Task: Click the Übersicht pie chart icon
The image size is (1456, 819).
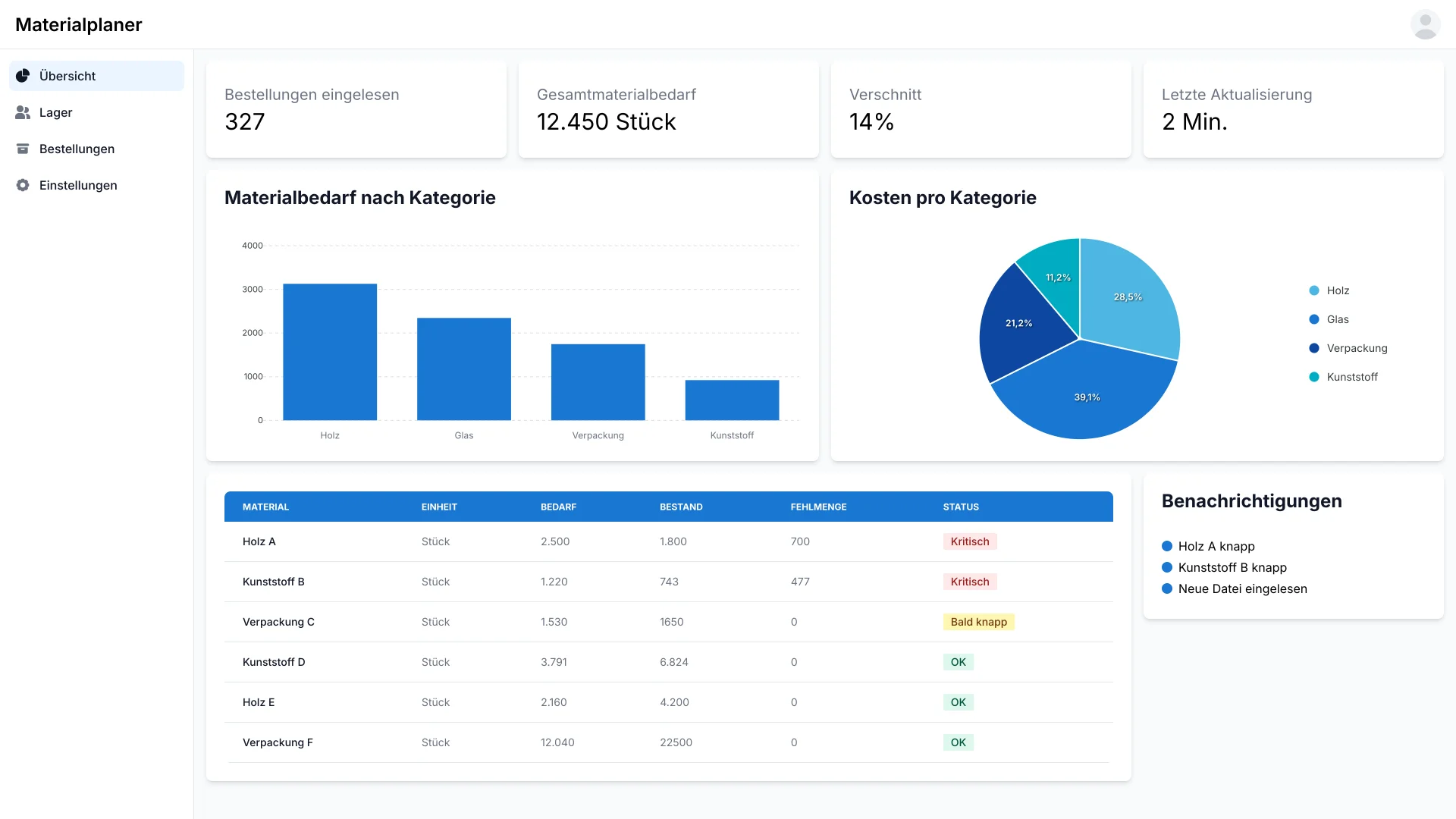Action: (x=23, y=76)
